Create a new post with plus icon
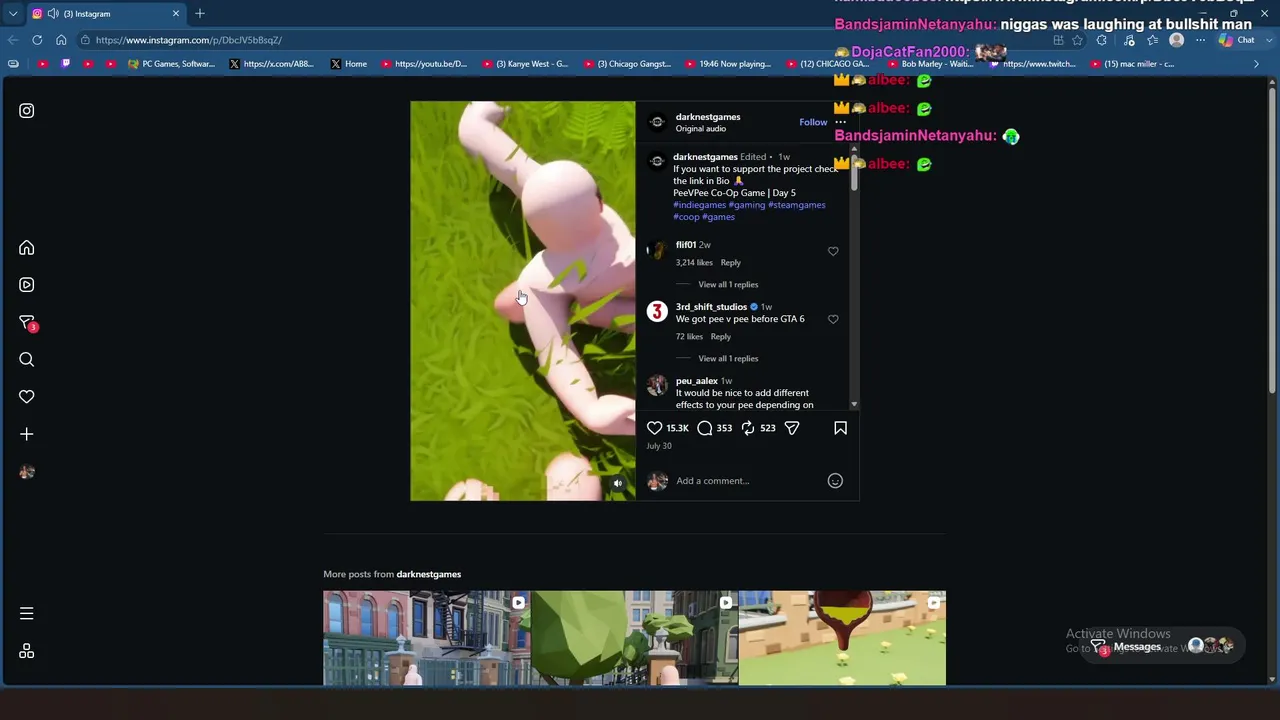Image resolution: width=1280 pixels, height=720 pixels. point(27,434)
